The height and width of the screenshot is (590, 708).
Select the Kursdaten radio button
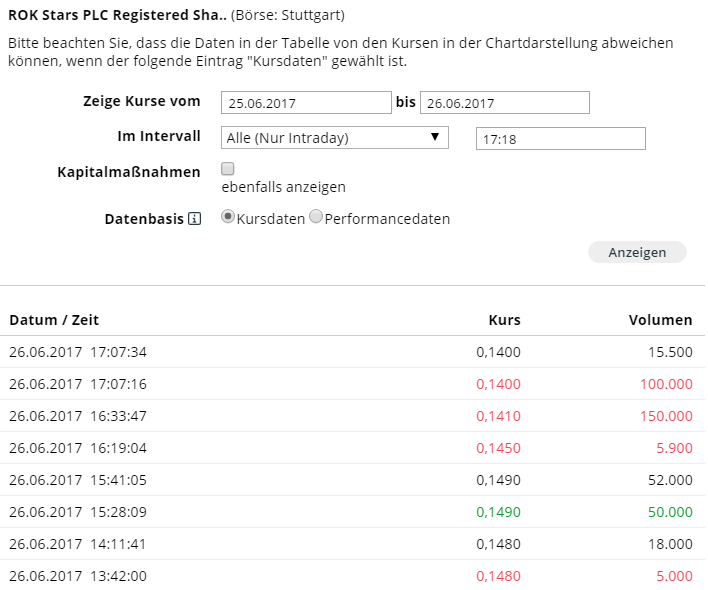coord(228,217)
